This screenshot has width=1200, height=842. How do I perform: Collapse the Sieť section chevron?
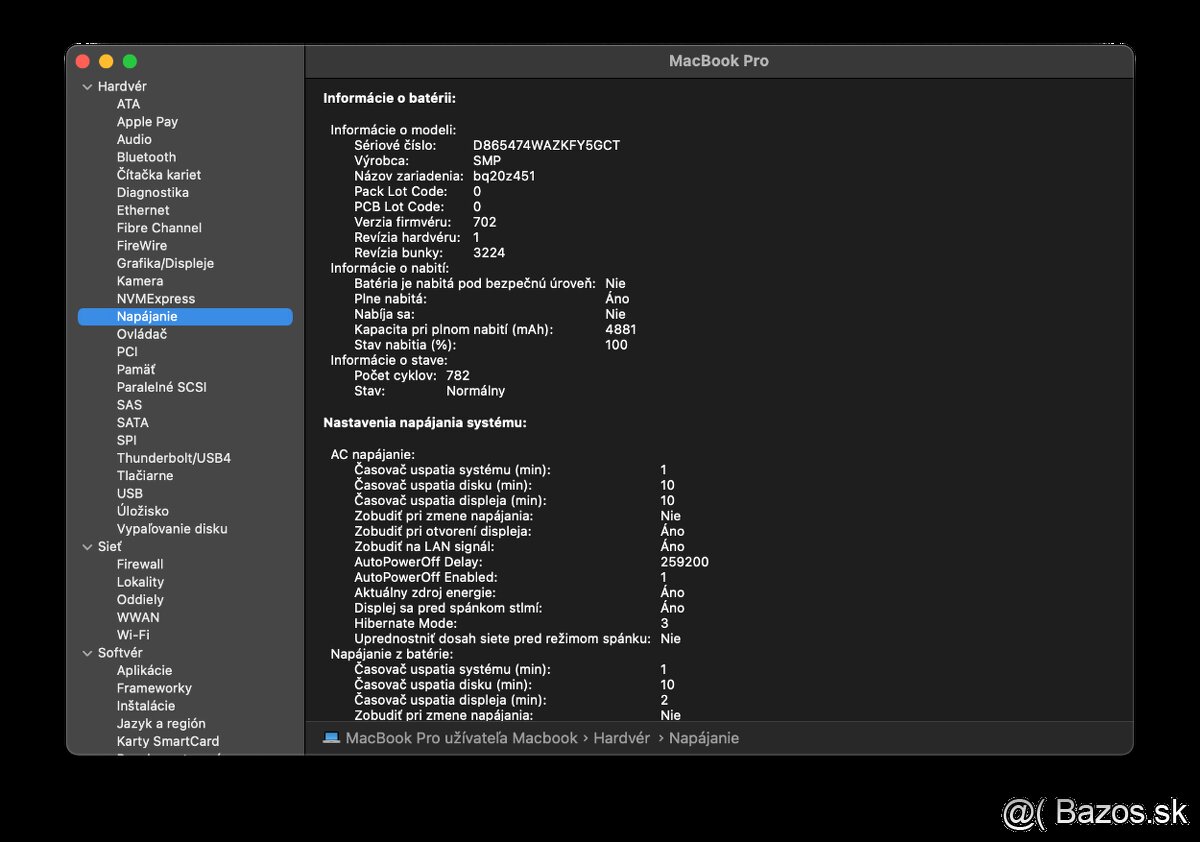(x=87, y=547)
